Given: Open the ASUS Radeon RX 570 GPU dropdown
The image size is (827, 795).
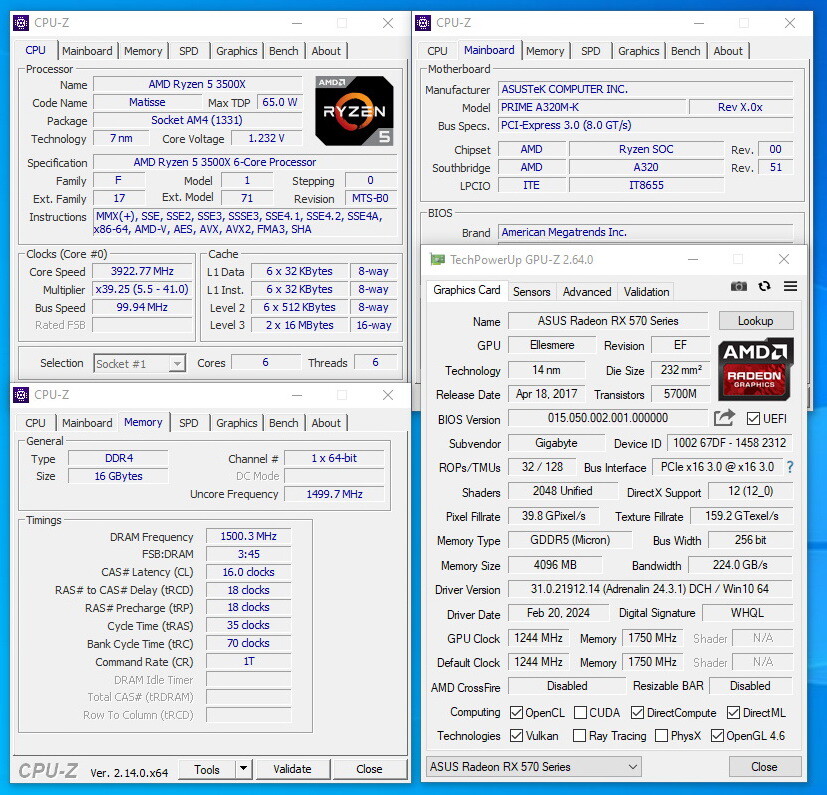Looking at the screenshot, I should [534, 767].
